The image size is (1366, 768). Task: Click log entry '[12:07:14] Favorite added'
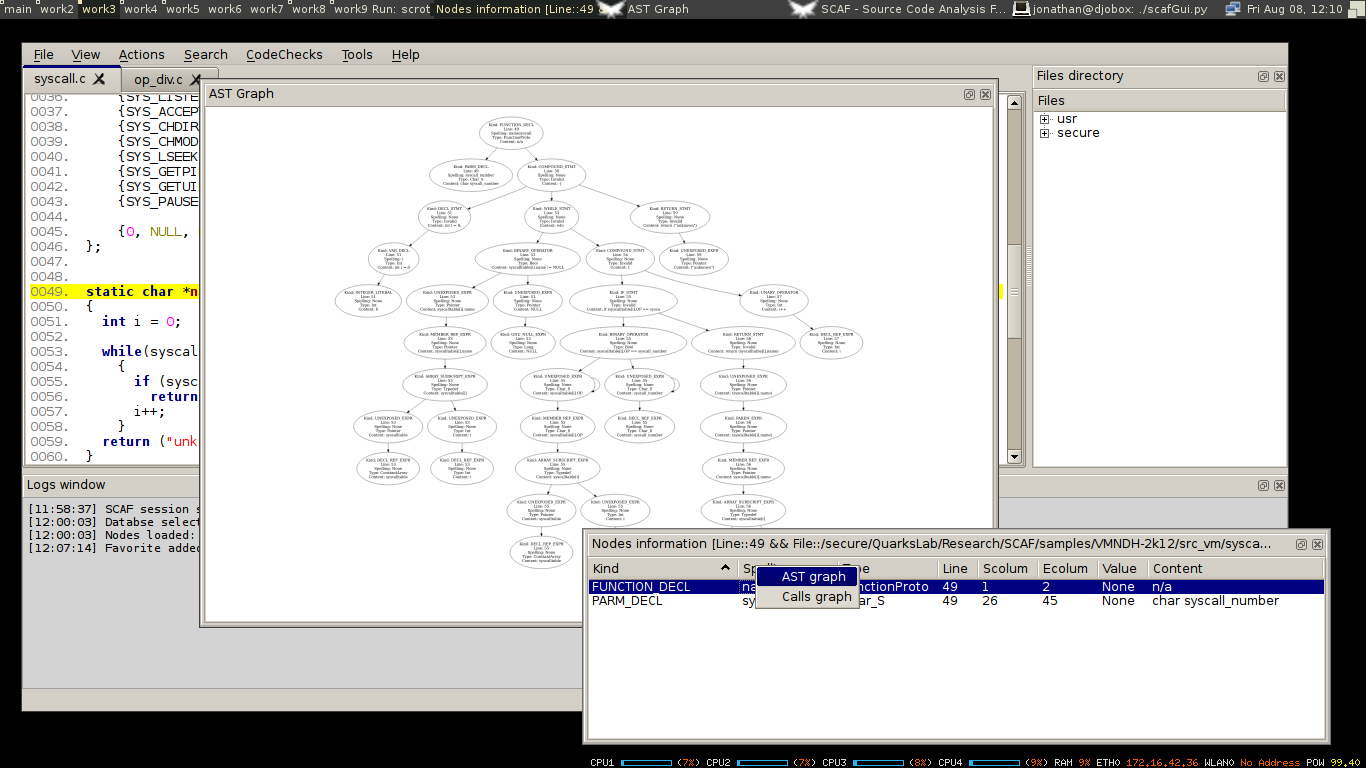(113, 548)
